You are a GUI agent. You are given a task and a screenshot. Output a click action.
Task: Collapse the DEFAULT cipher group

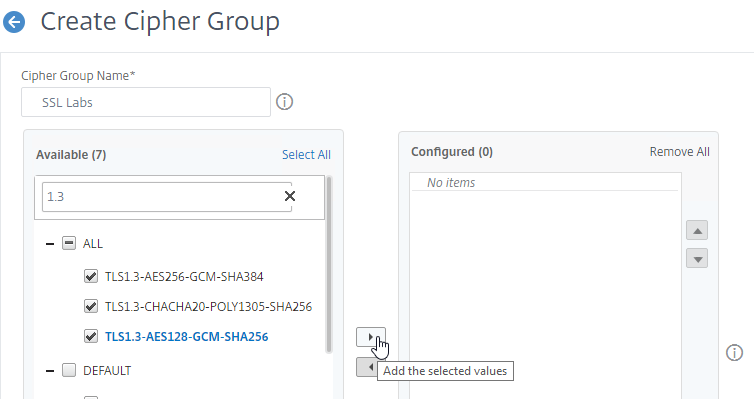pyautogui.click(x=50, y=371)
